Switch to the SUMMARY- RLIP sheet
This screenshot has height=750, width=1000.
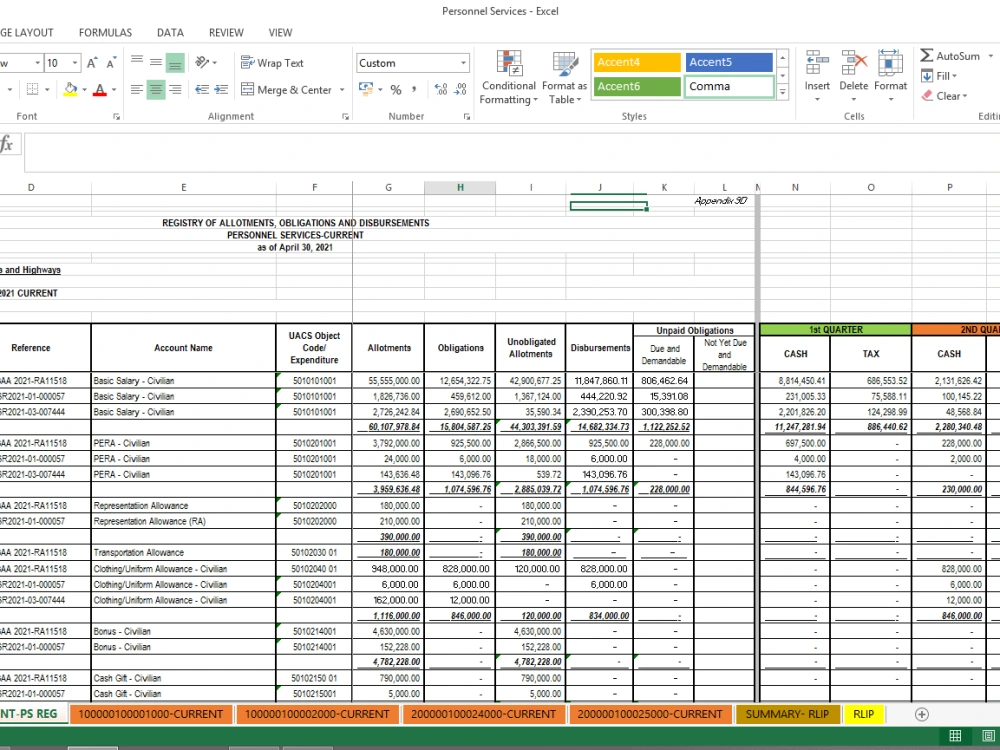[787, 714]
